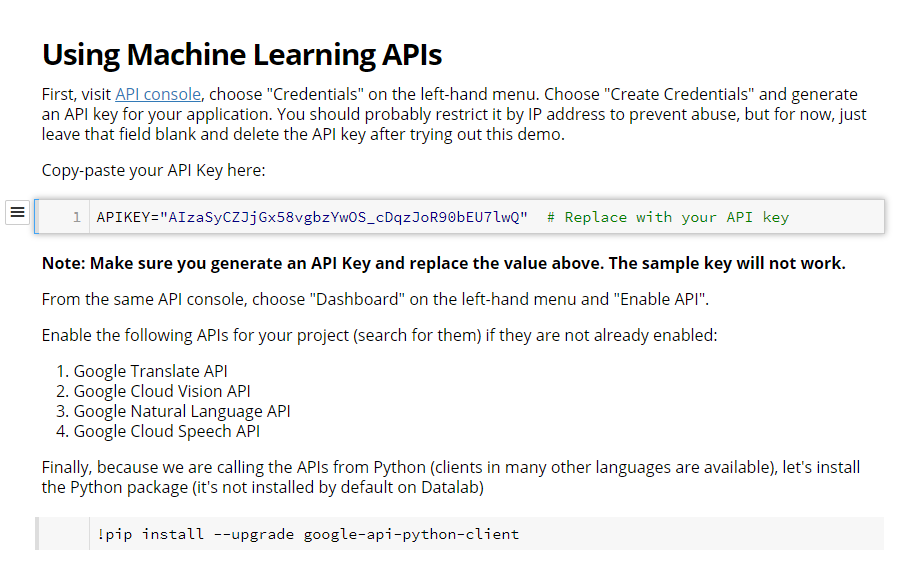Click the 'Enable the following APIs' paragraph
Viewport: 922px width, 562px height.
coord(379,335)
